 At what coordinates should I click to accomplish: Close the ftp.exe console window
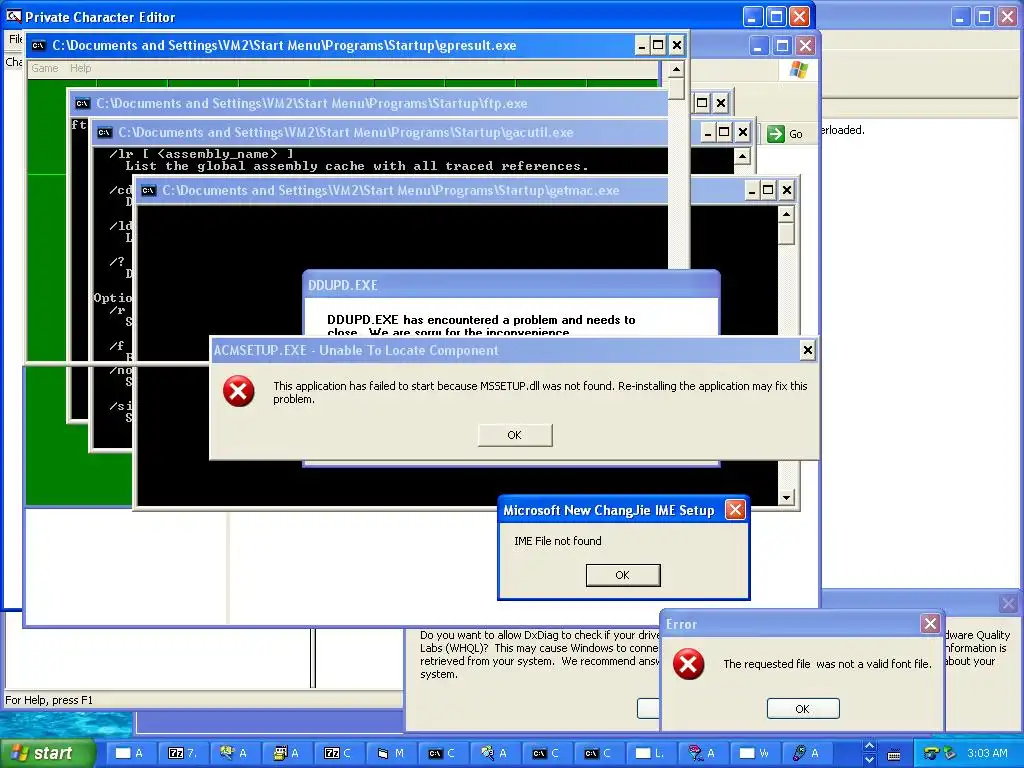(720, 103)
